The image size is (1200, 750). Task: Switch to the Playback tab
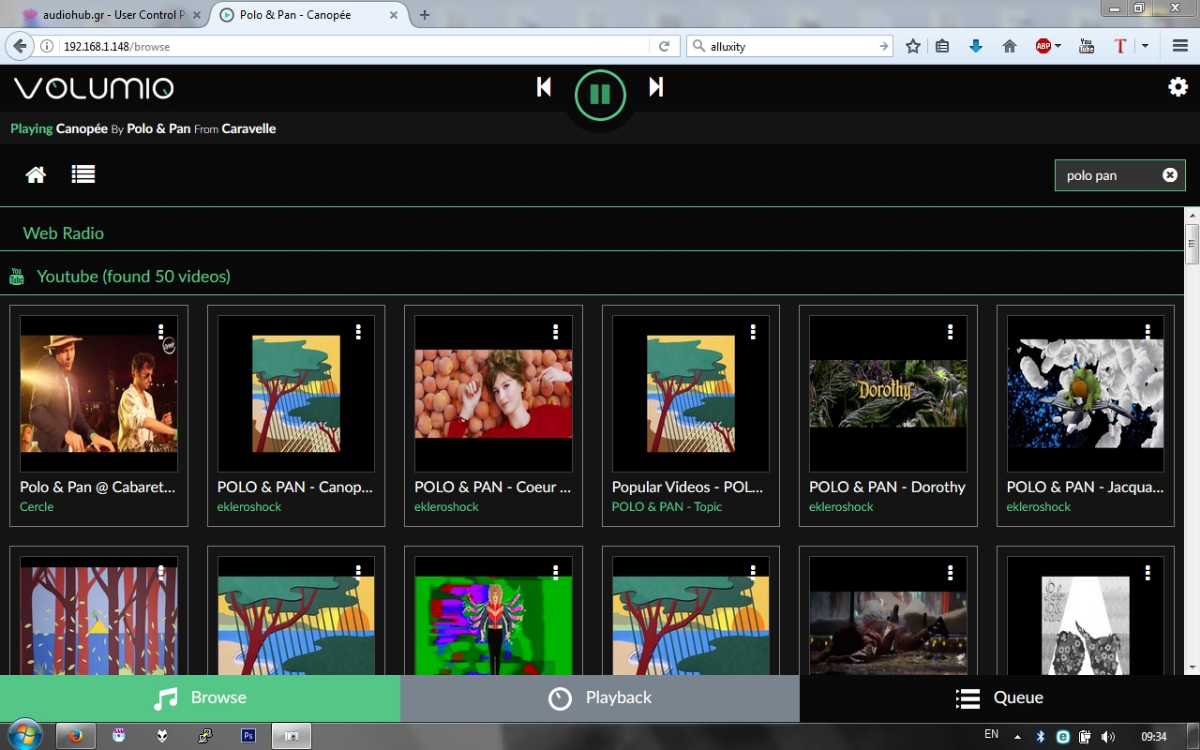[x=599, y=697]
